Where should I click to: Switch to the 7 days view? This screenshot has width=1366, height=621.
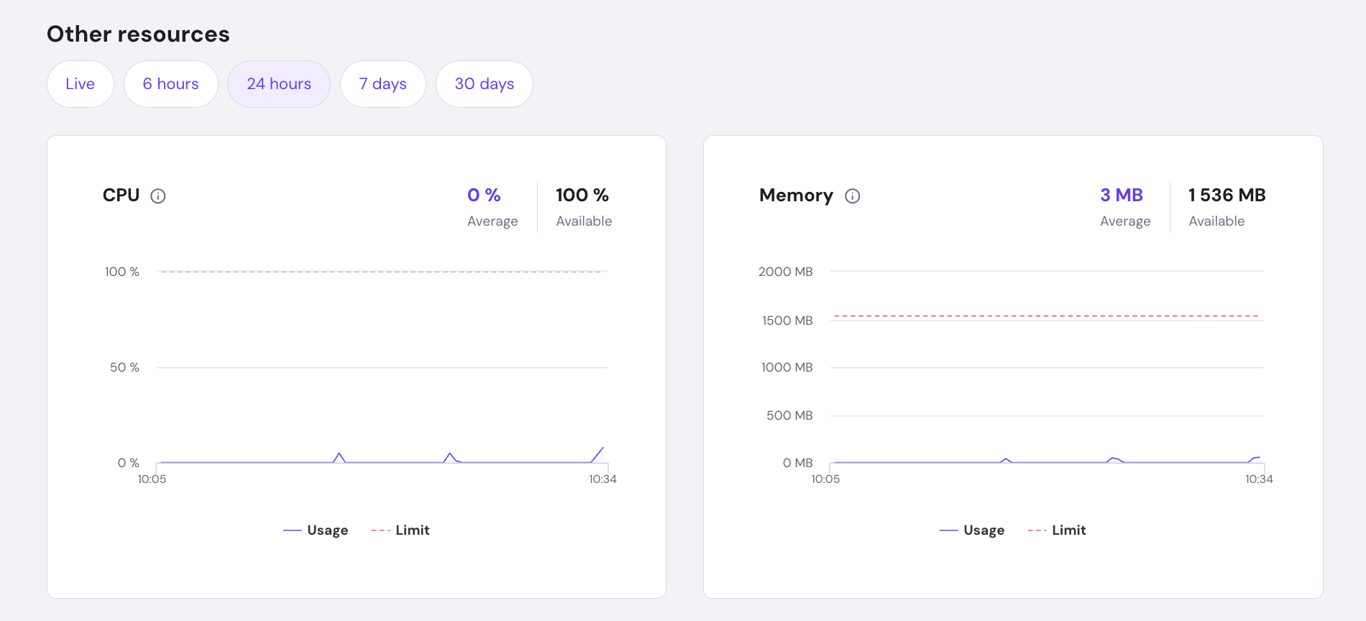[x=383, y=84]
